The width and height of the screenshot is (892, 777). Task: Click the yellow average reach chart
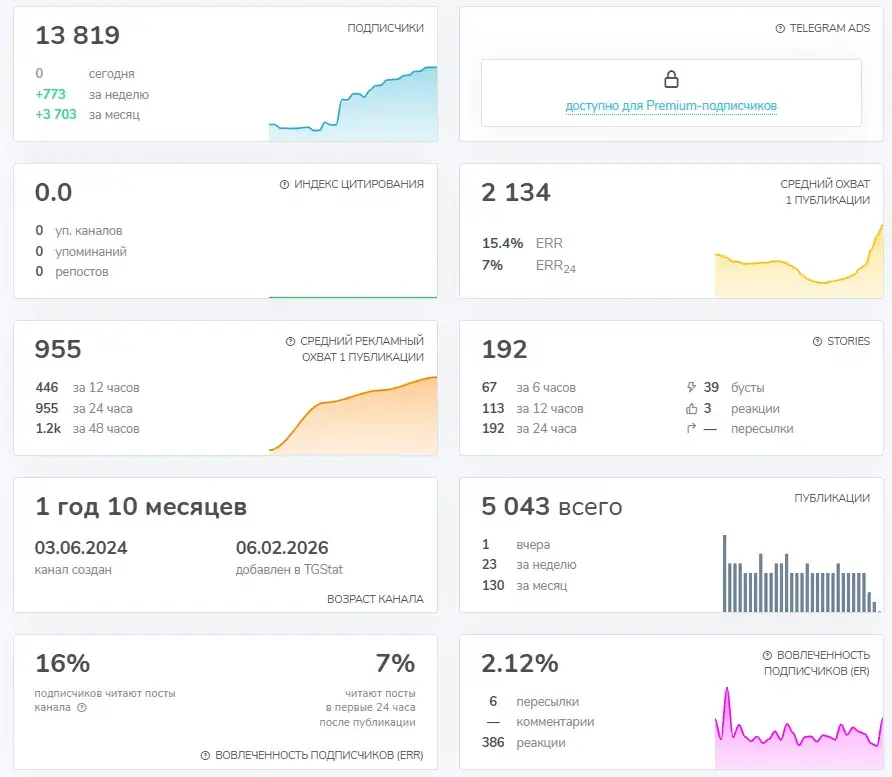[799, 261]
